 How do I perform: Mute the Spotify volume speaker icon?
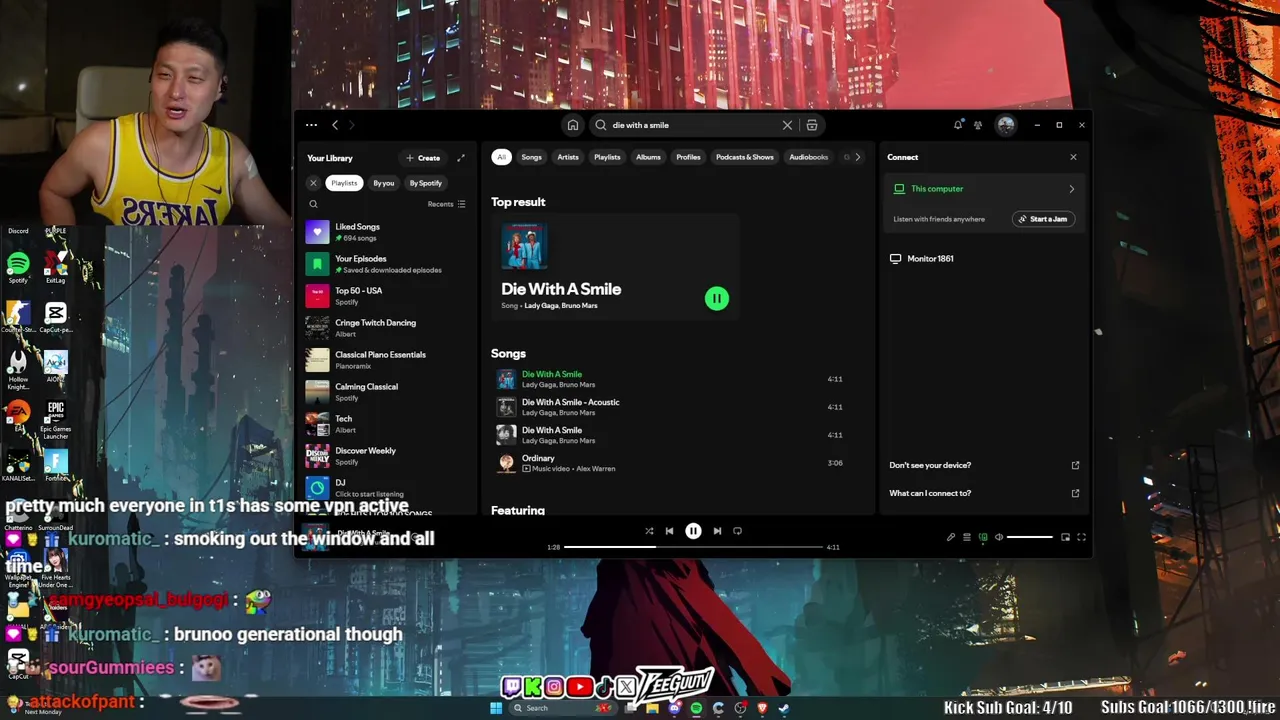click(x=998, y=537)
